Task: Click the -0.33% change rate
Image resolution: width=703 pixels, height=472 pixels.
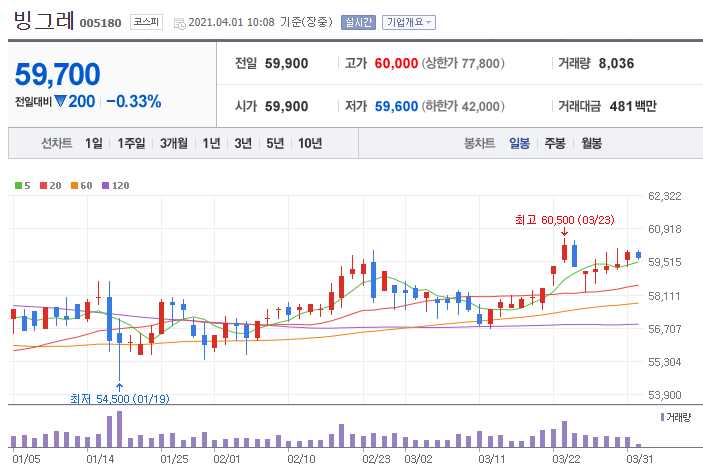Action: tap(134, 101)
